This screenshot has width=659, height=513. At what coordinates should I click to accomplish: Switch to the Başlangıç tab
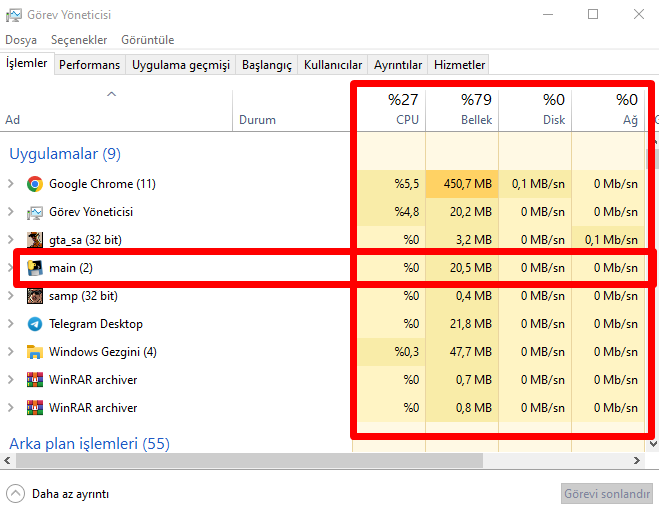[266, 65]
